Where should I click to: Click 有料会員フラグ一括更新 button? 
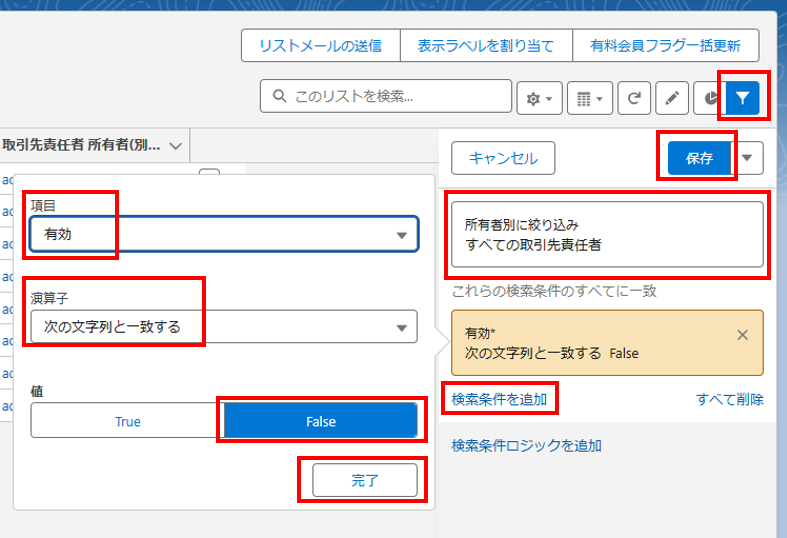665,46
